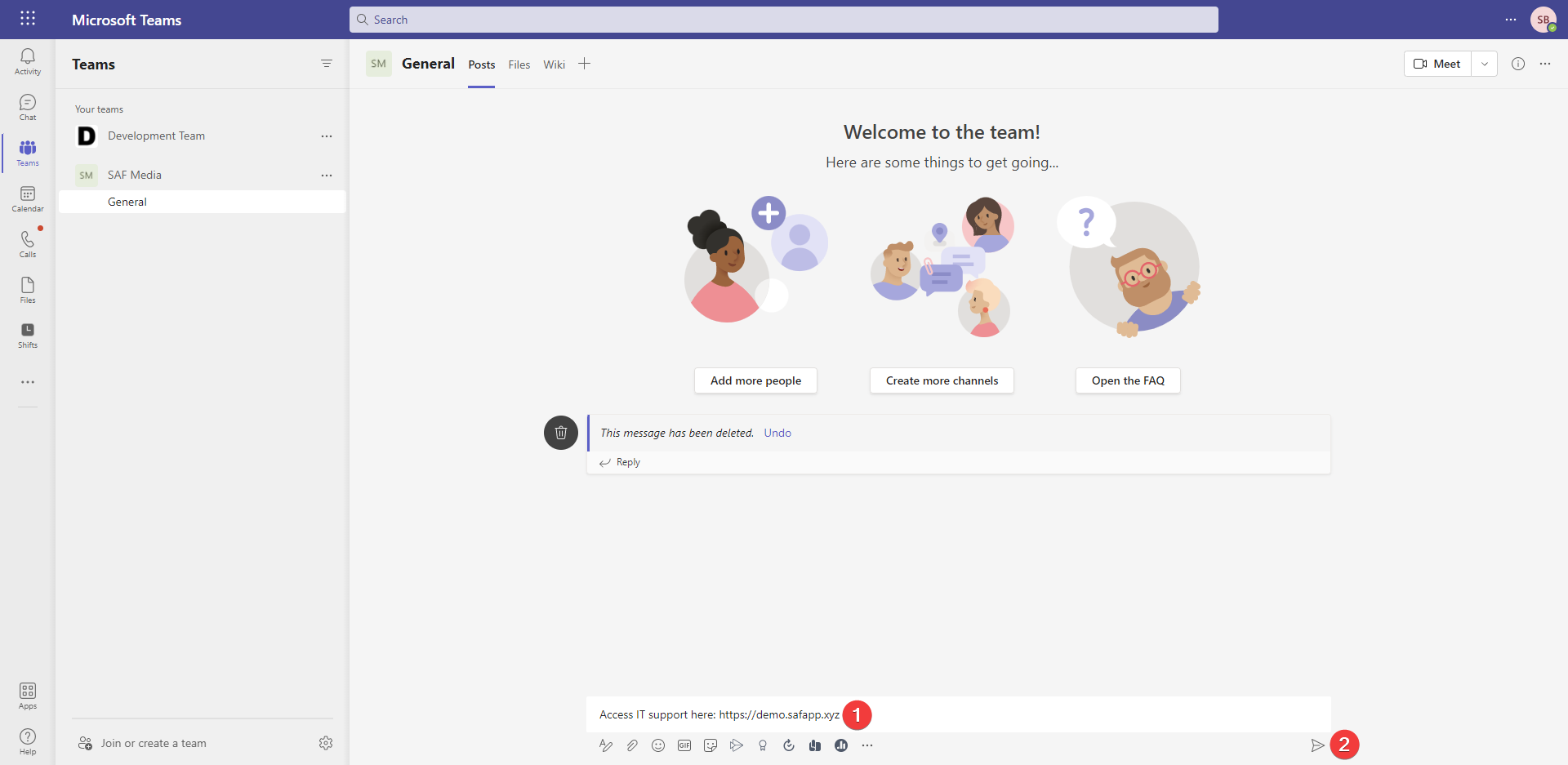Open the Activity feed
1568x765 pixels.
click(x=28, y=61)
